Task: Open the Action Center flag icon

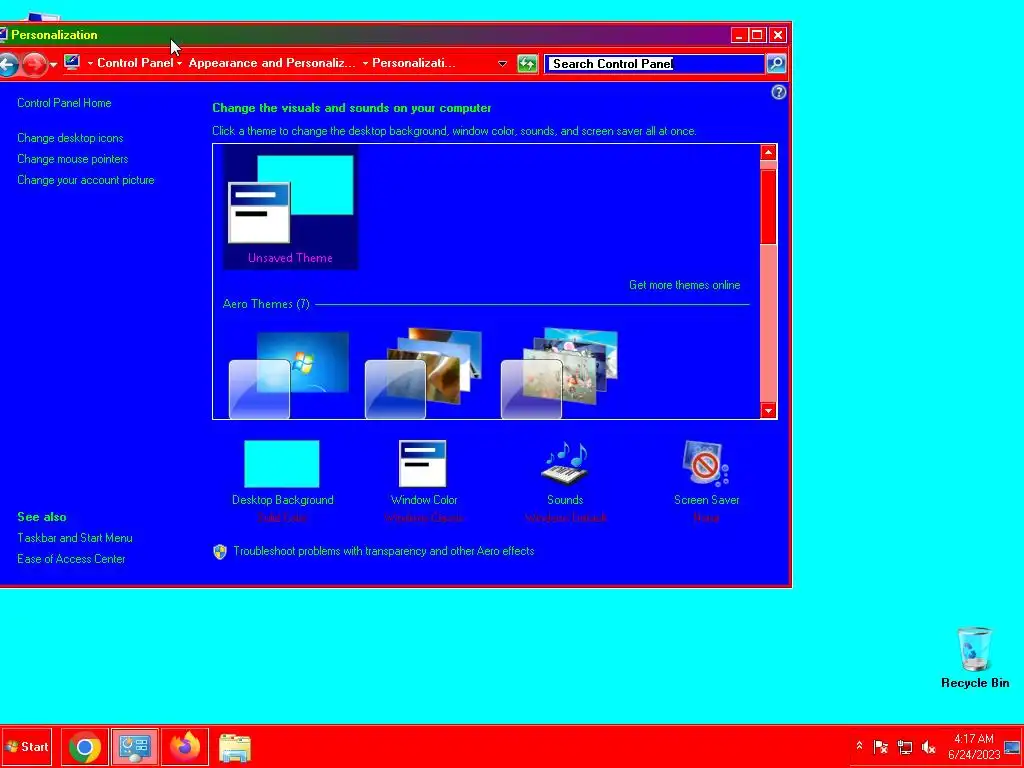Action: (880, 746)
